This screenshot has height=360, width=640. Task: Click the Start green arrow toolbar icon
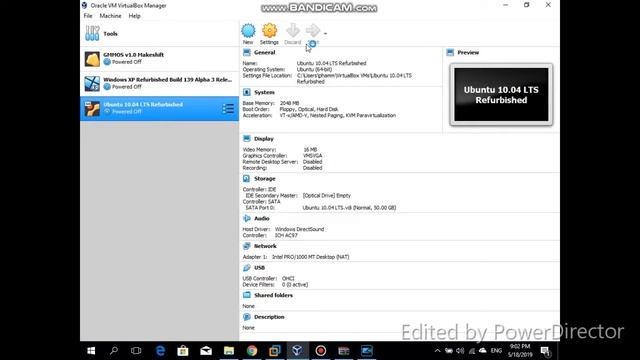point(313,31)
